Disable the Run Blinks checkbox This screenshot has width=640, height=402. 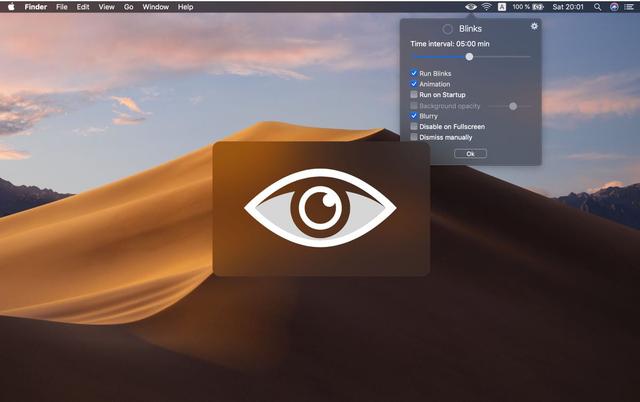tap(414, 73)
